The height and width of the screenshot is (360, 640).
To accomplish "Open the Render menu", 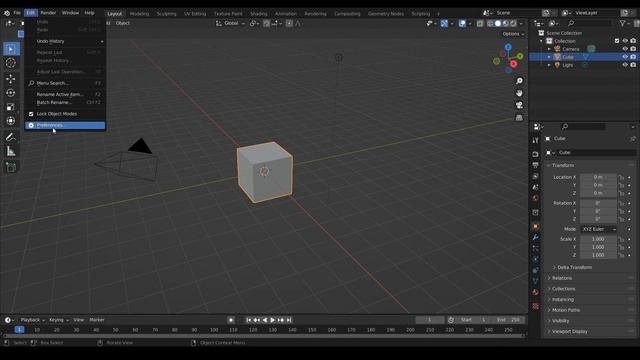I will (x=48, y=13).
